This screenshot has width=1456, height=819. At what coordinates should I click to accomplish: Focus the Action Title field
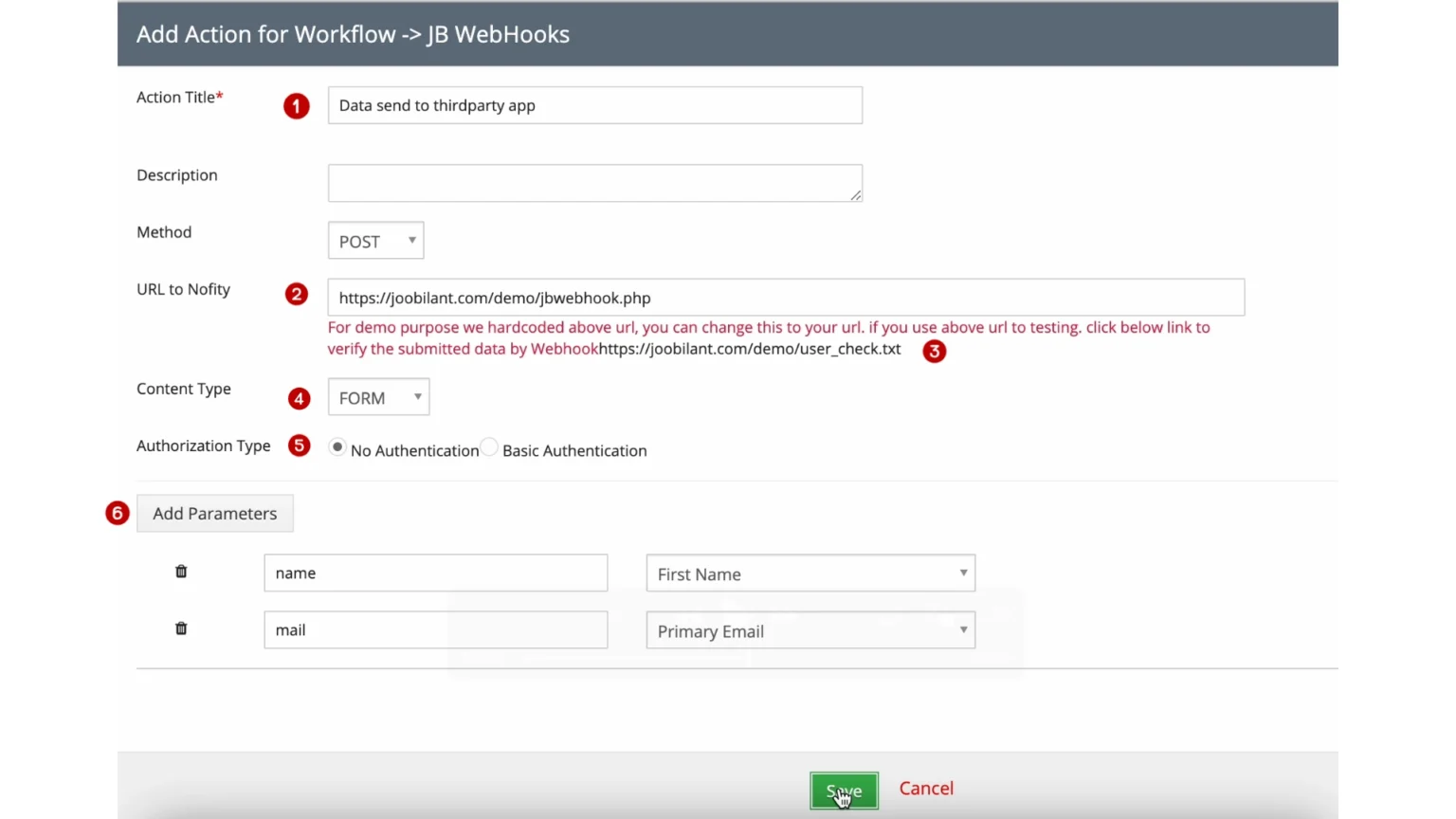594,105
